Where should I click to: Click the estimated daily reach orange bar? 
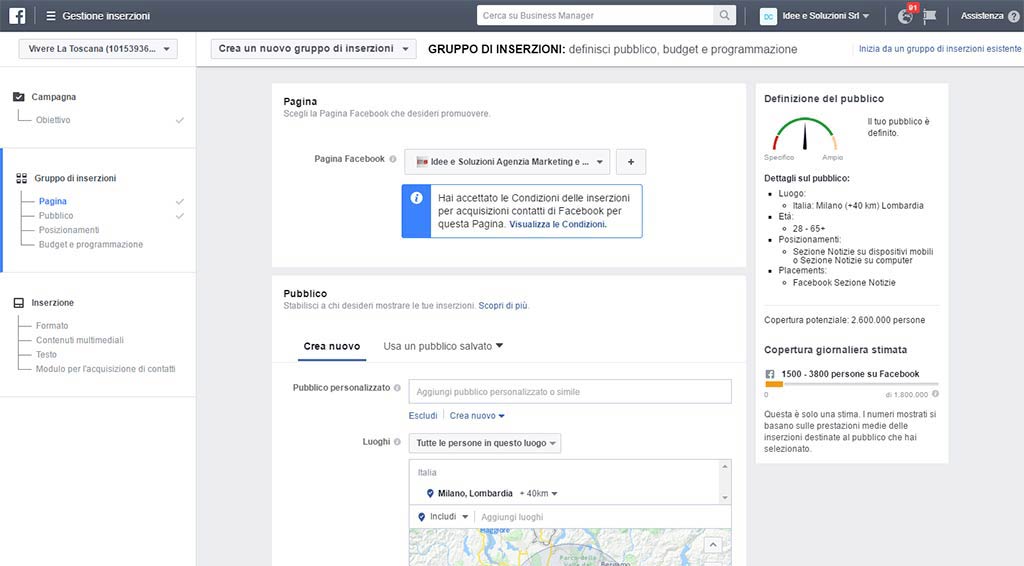(774, 385)
